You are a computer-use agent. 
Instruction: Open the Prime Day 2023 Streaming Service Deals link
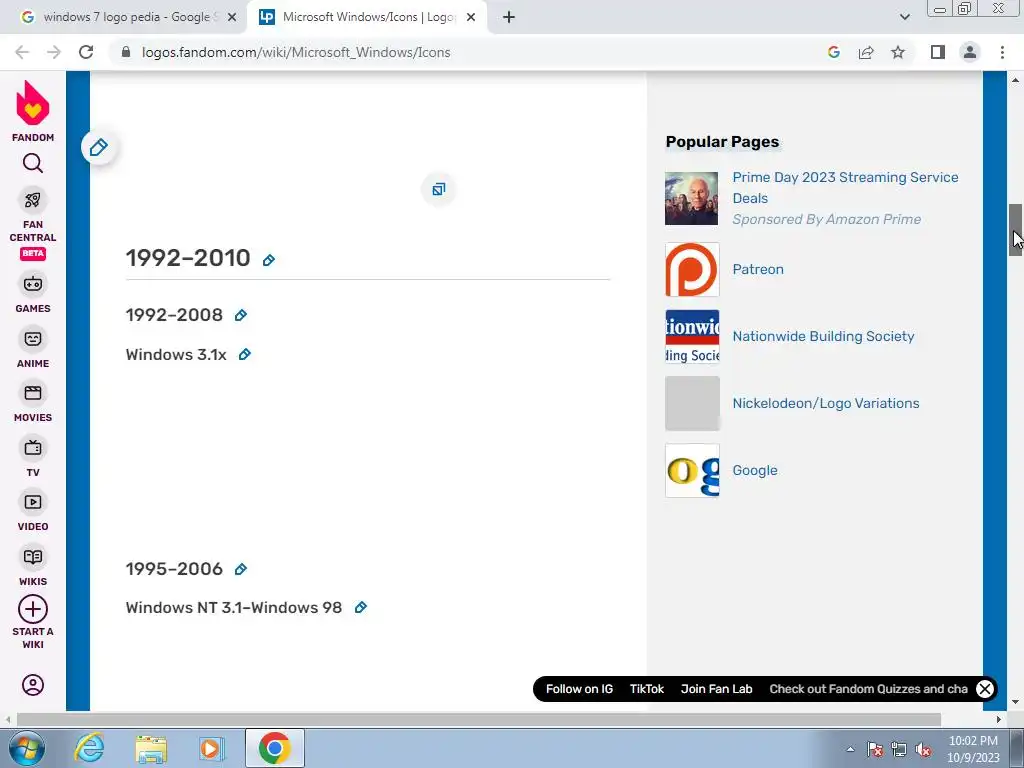point(845,187)
